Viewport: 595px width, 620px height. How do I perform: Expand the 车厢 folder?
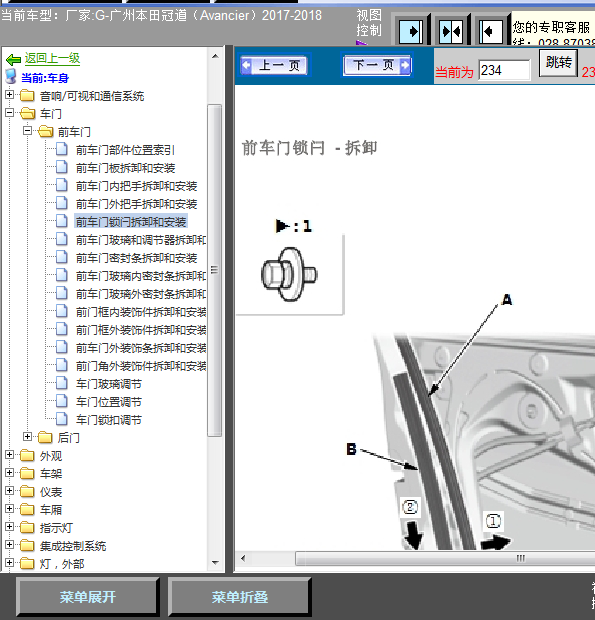pyautogui.click(x=9, y=508)
